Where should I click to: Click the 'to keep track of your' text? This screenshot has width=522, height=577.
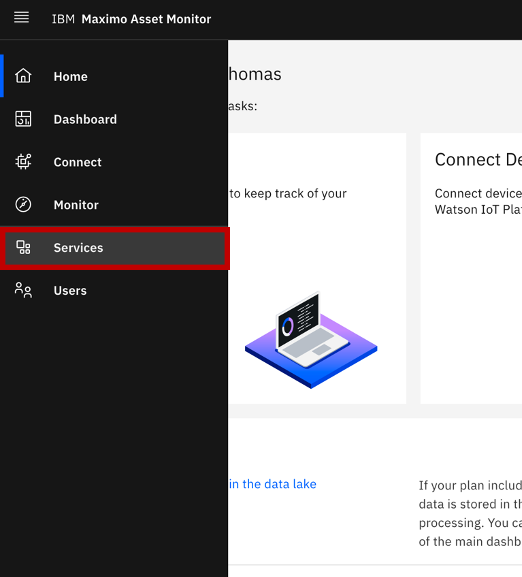(288, 194)
